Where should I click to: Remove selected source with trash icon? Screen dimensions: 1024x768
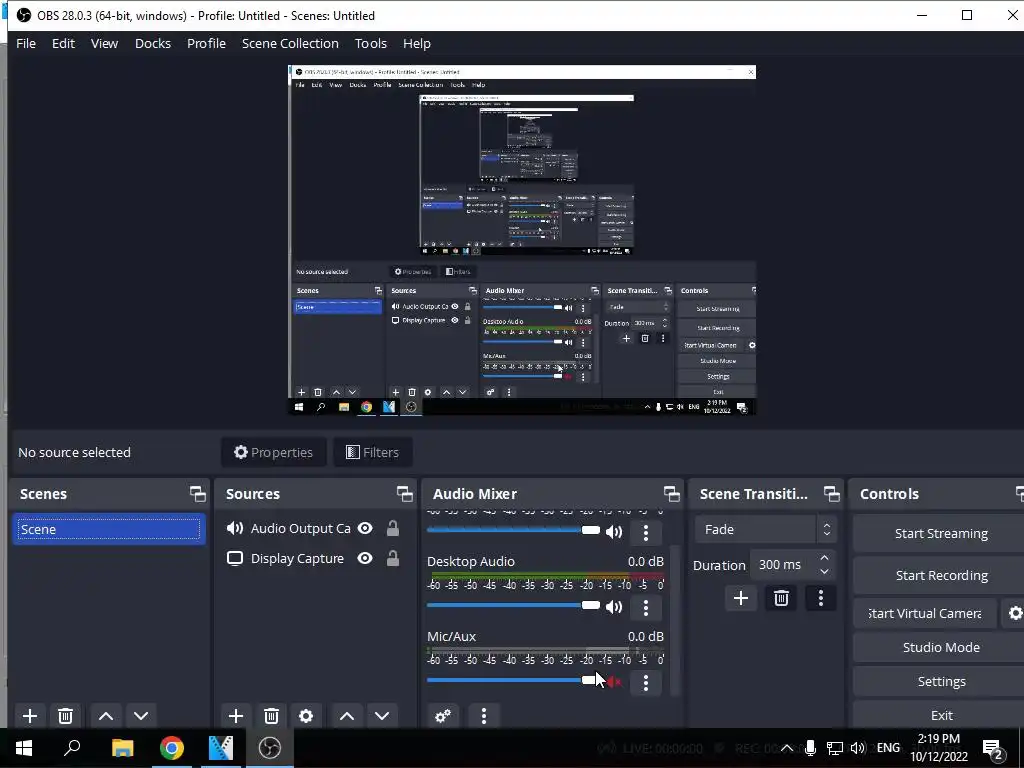(271, 716)
